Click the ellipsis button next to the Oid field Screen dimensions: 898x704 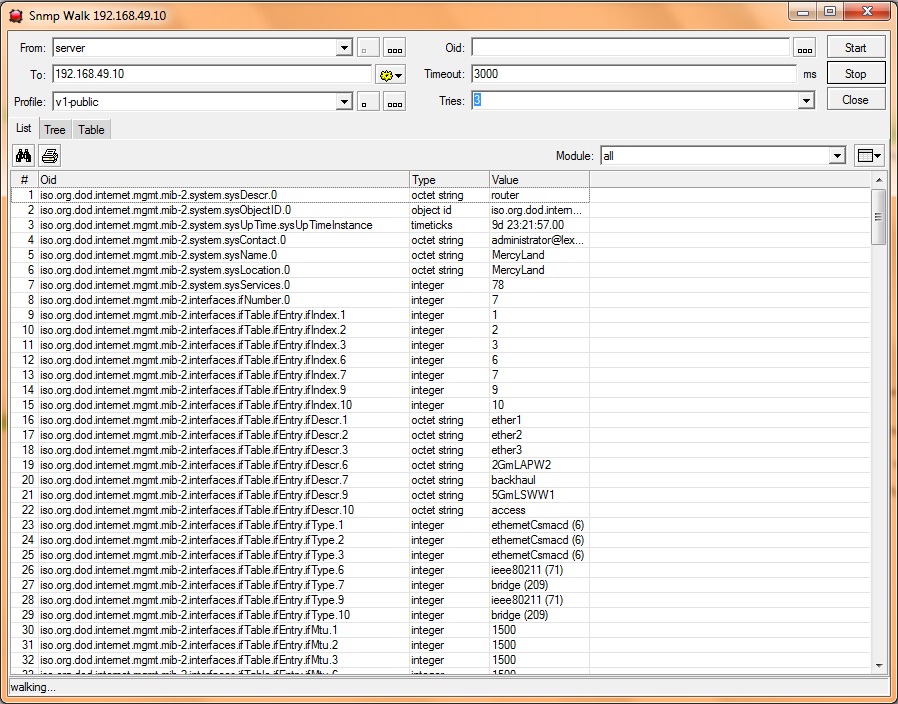[x=805, y=46]
